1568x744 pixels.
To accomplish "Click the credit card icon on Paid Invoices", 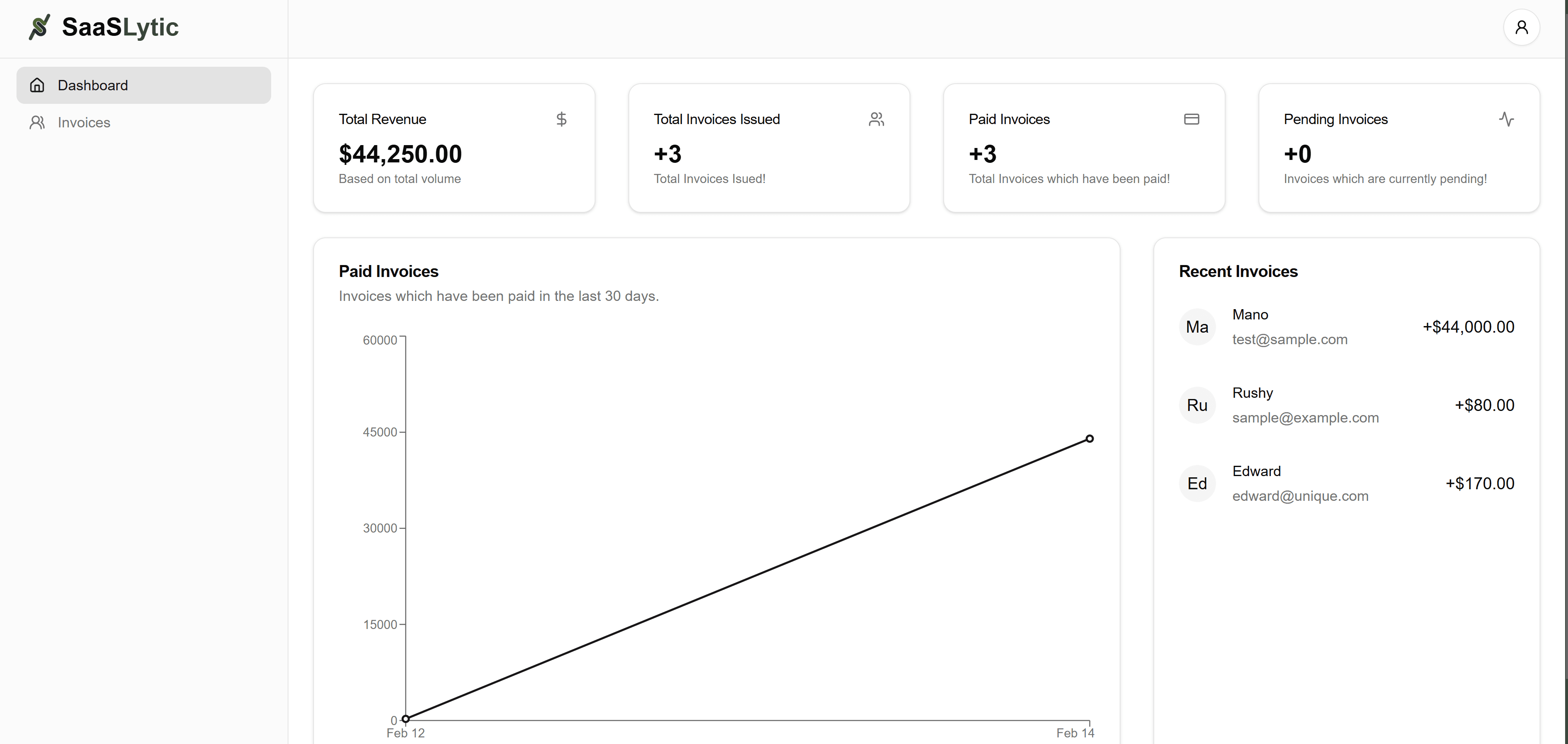I will coord(1191,120).
